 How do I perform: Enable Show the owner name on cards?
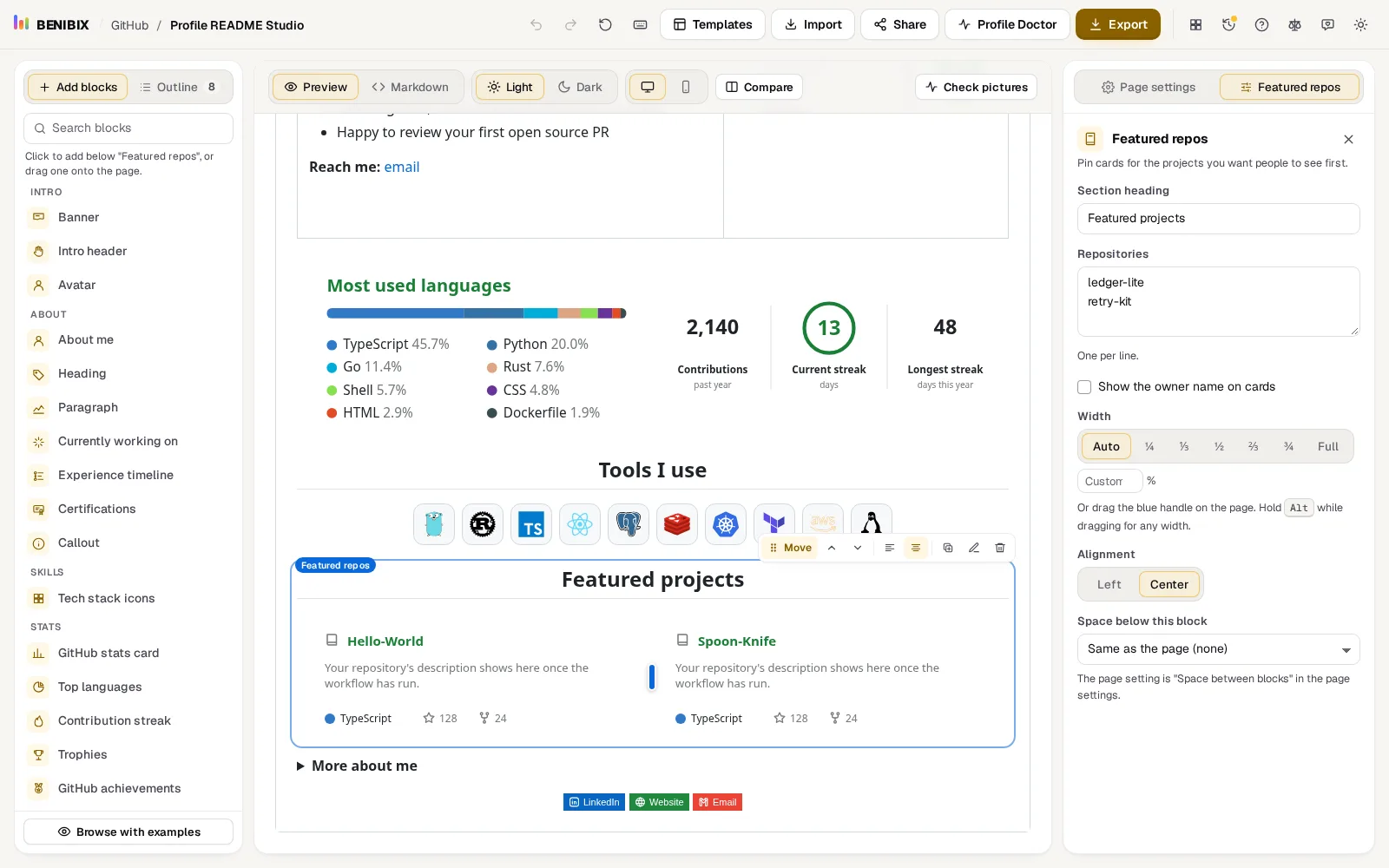tap(1084, 386)
